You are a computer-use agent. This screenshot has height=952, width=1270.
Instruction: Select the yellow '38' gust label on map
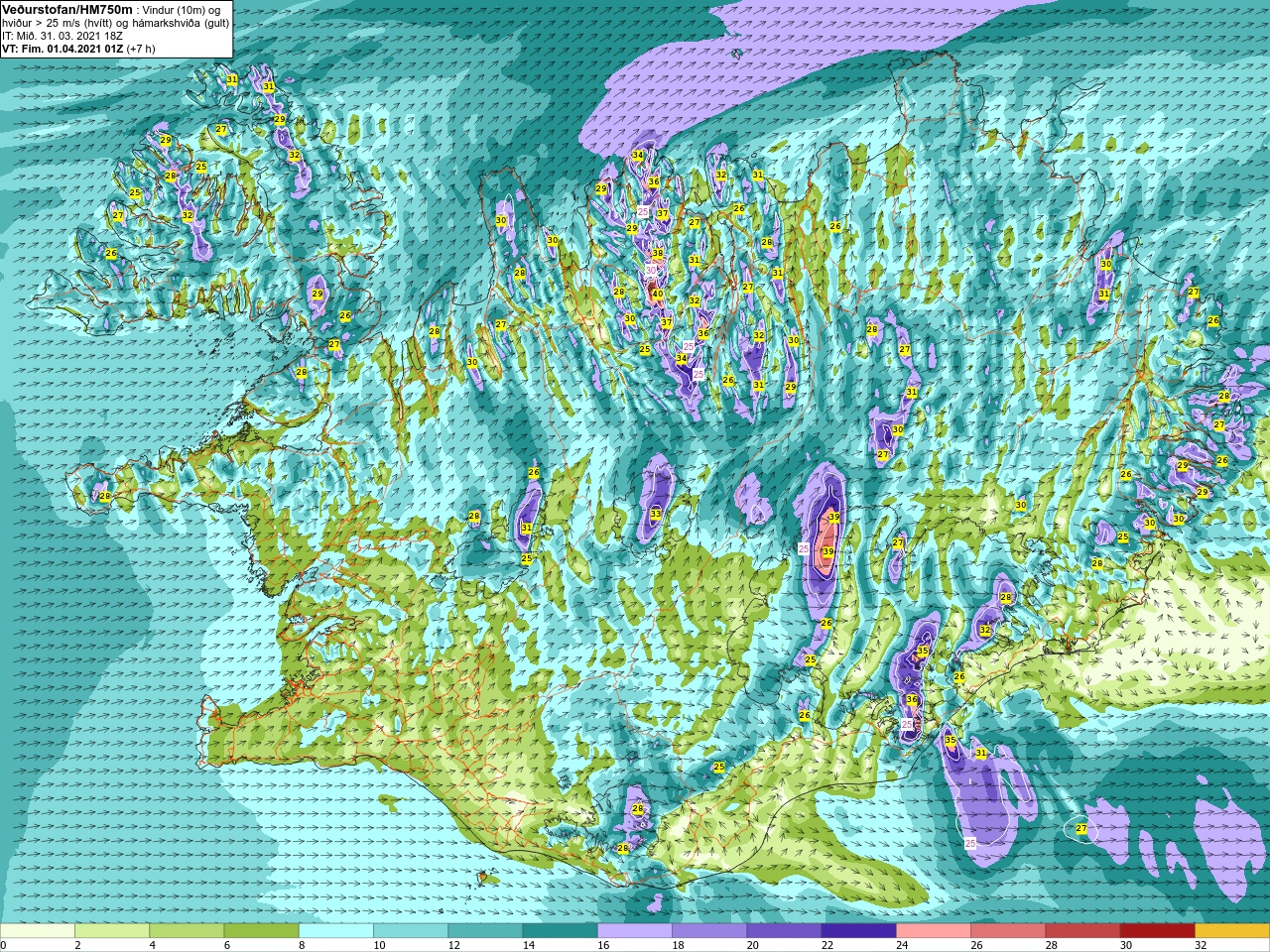(657, 254)
